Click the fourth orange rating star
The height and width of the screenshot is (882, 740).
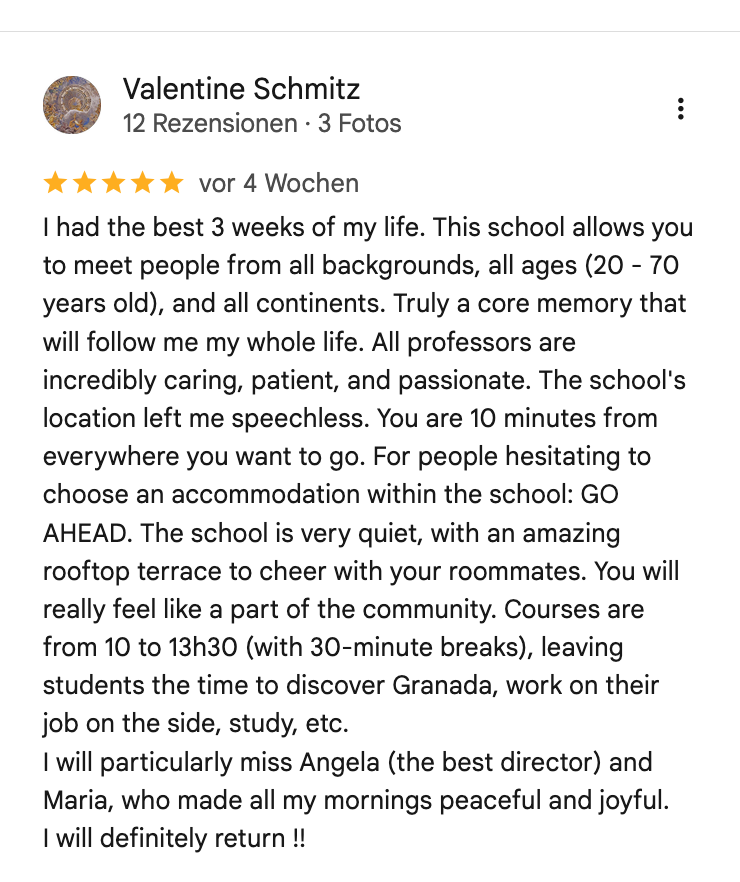[x=143, y=183]
